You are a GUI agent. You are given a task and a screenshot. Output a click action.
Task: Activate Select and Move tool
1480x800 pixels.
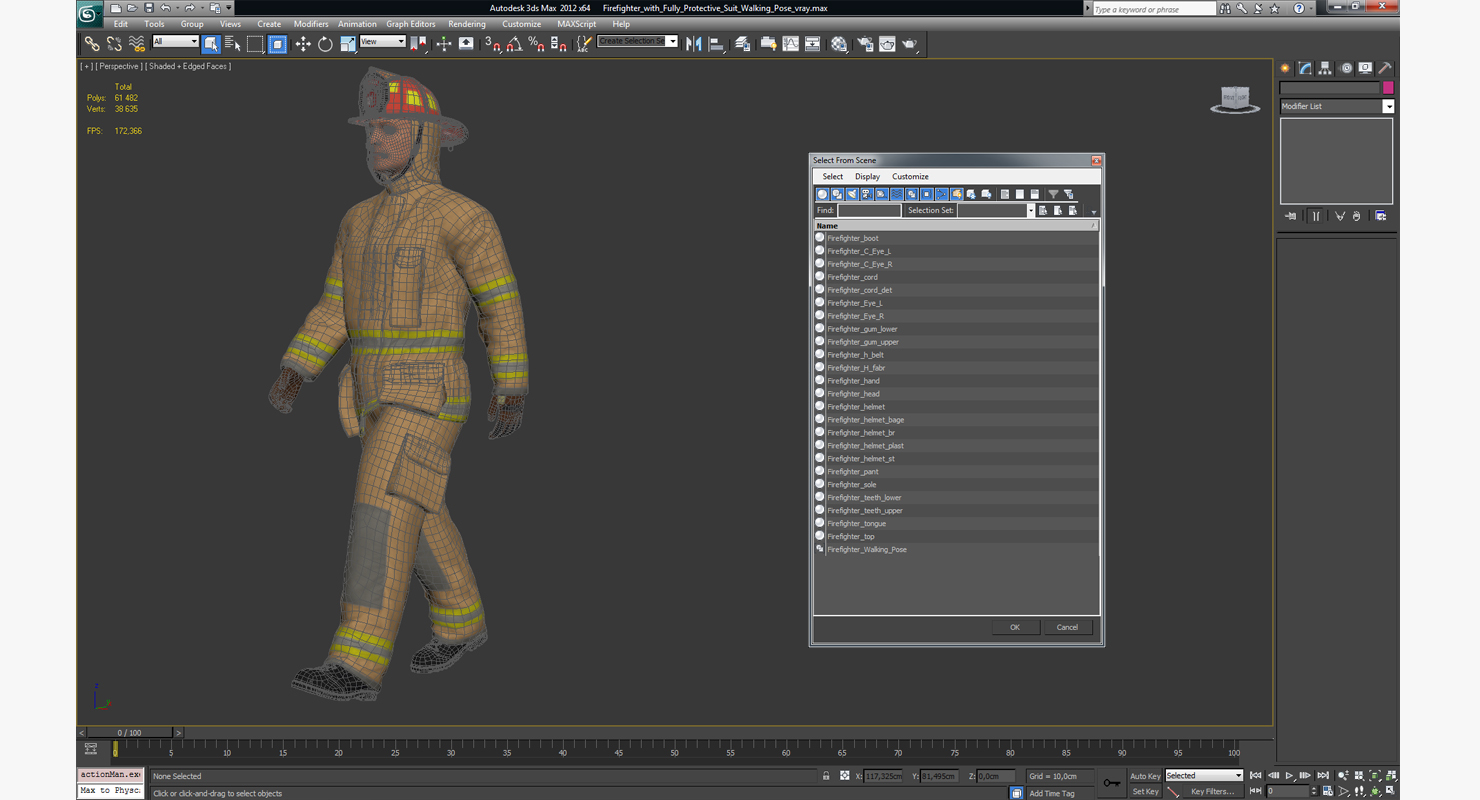click(x=302, y=44)
